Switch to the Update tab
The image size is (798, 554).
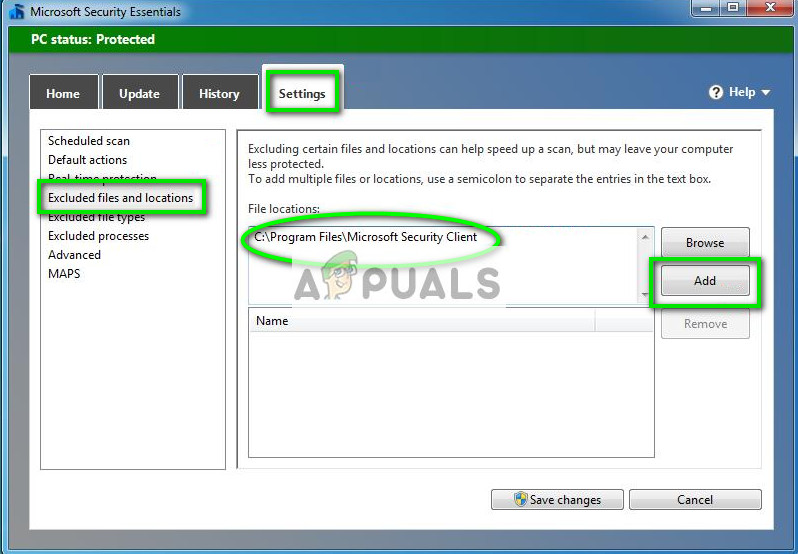pyautogui.click(x=140, y=93)
